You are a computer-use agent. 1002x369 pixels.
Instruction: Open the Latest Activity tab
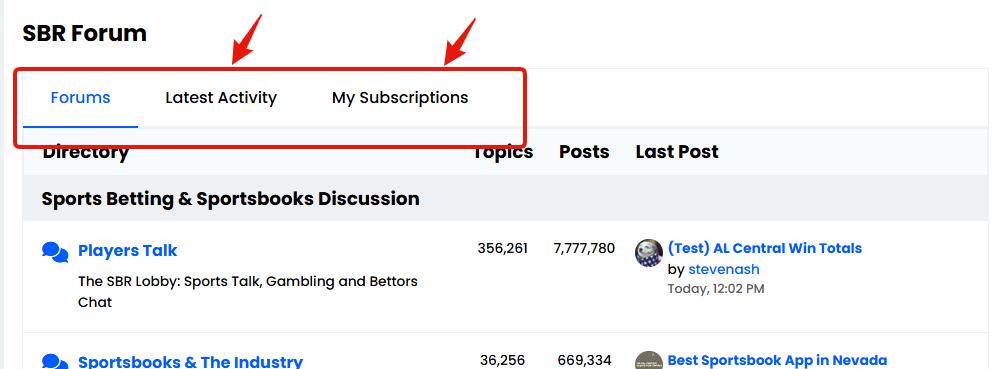[x=221, y=98]
